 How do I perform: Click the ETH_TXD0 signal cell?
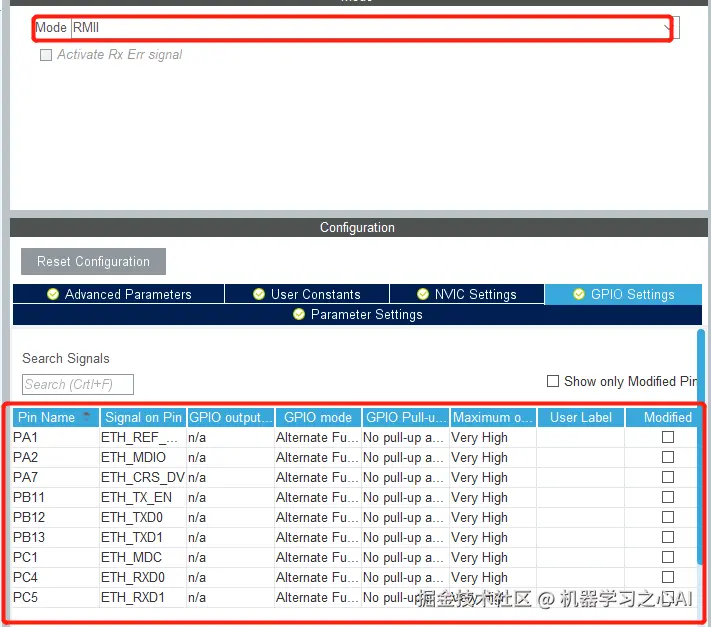pyautogui.click(x=143, y=517)
